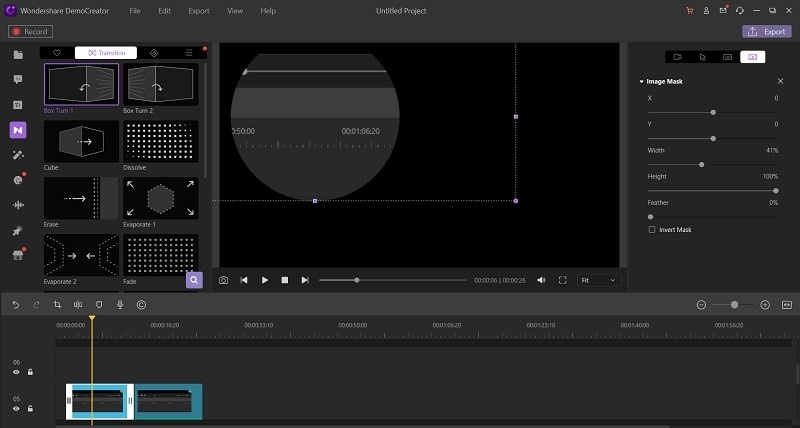Open the Fit zoom dropdown
Viewport: 800px width, 428px height.
pos(598,280)
